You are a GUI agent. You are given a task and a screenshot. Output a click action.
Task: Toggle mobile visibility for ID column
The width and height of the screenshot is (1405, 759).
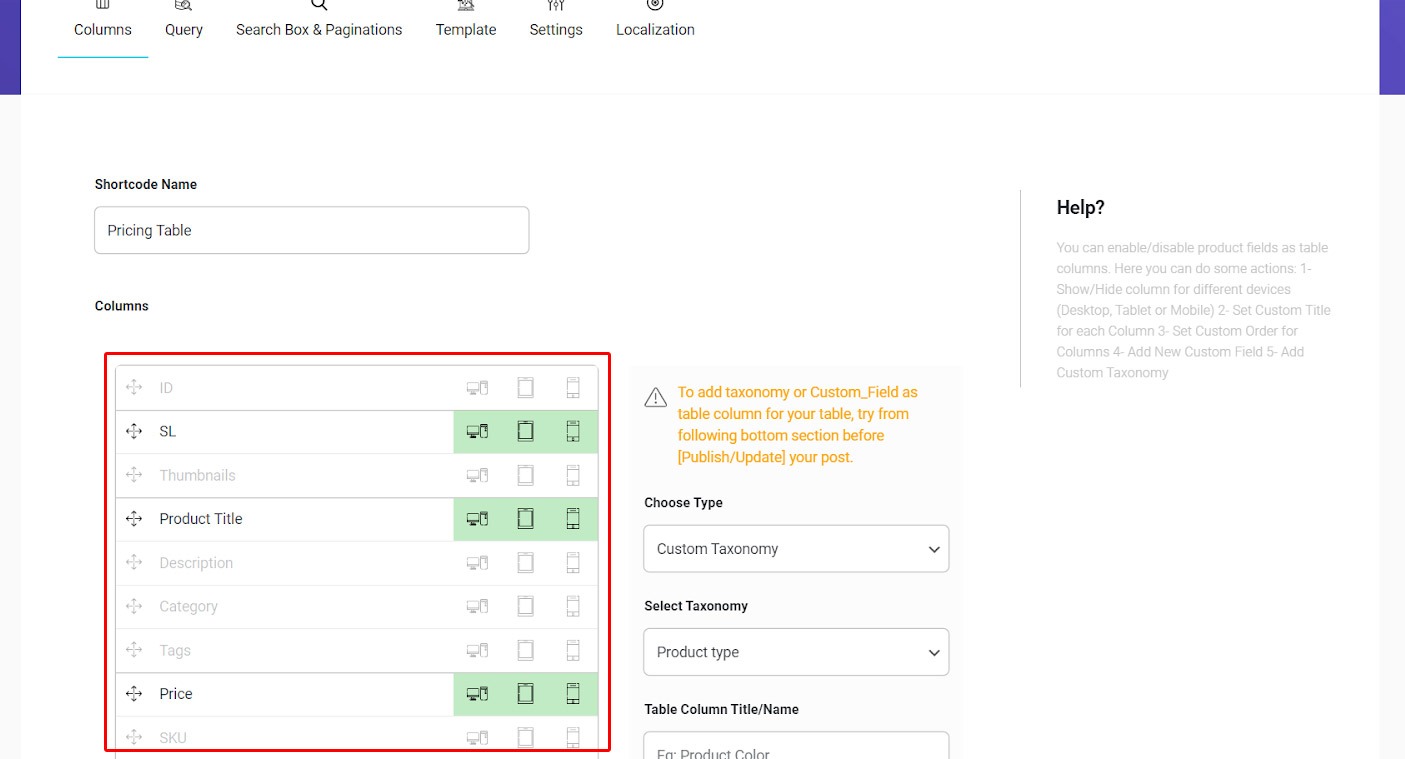(573, 387)
